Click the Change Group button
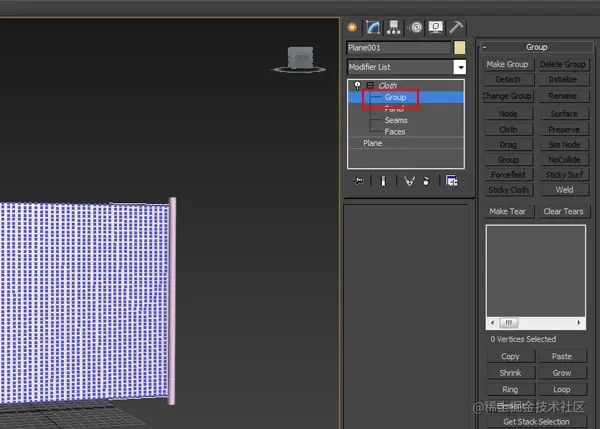 point(507,96)
